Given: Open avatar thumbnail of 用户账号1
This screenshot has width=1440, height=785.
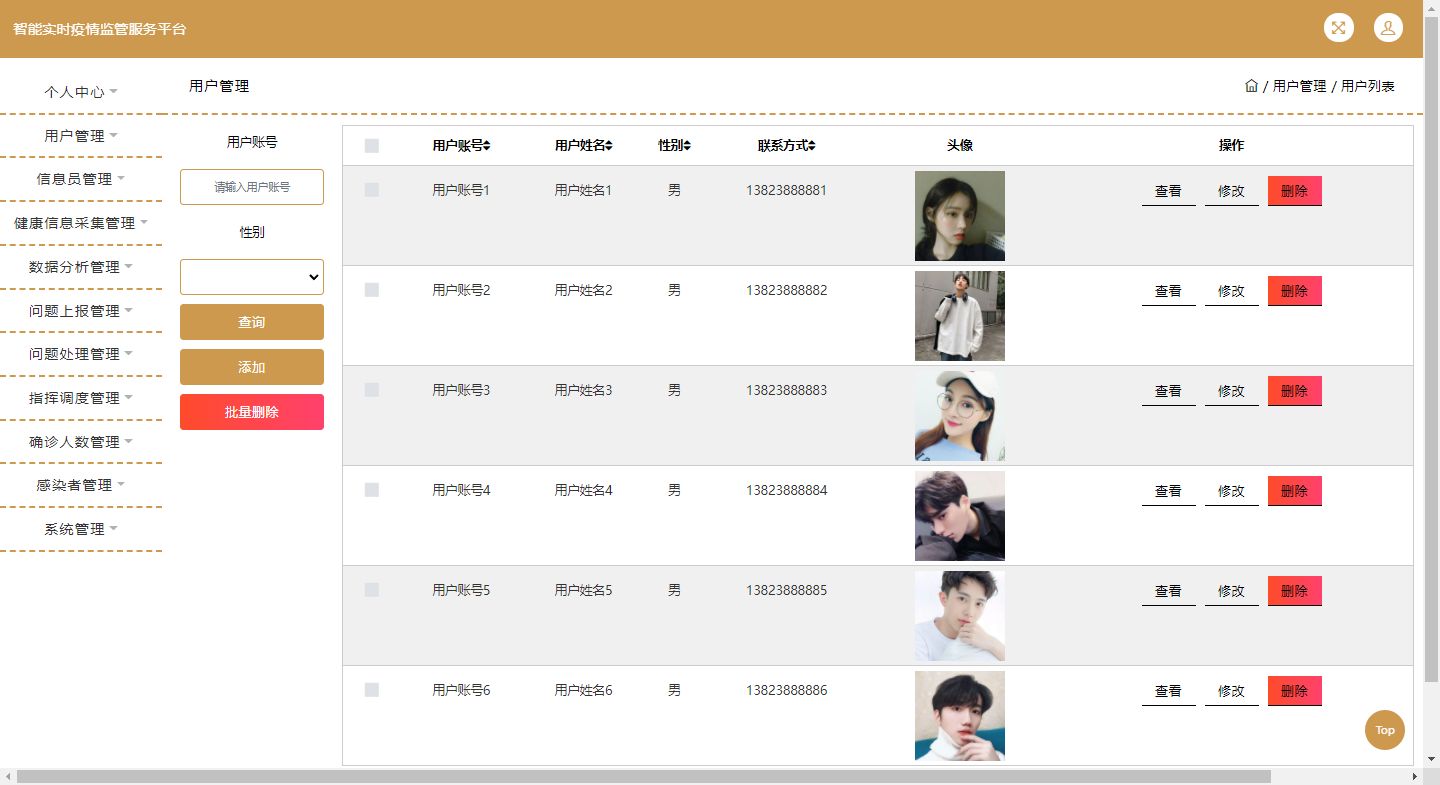Looking at the screenshot, I should click(960, 216).
